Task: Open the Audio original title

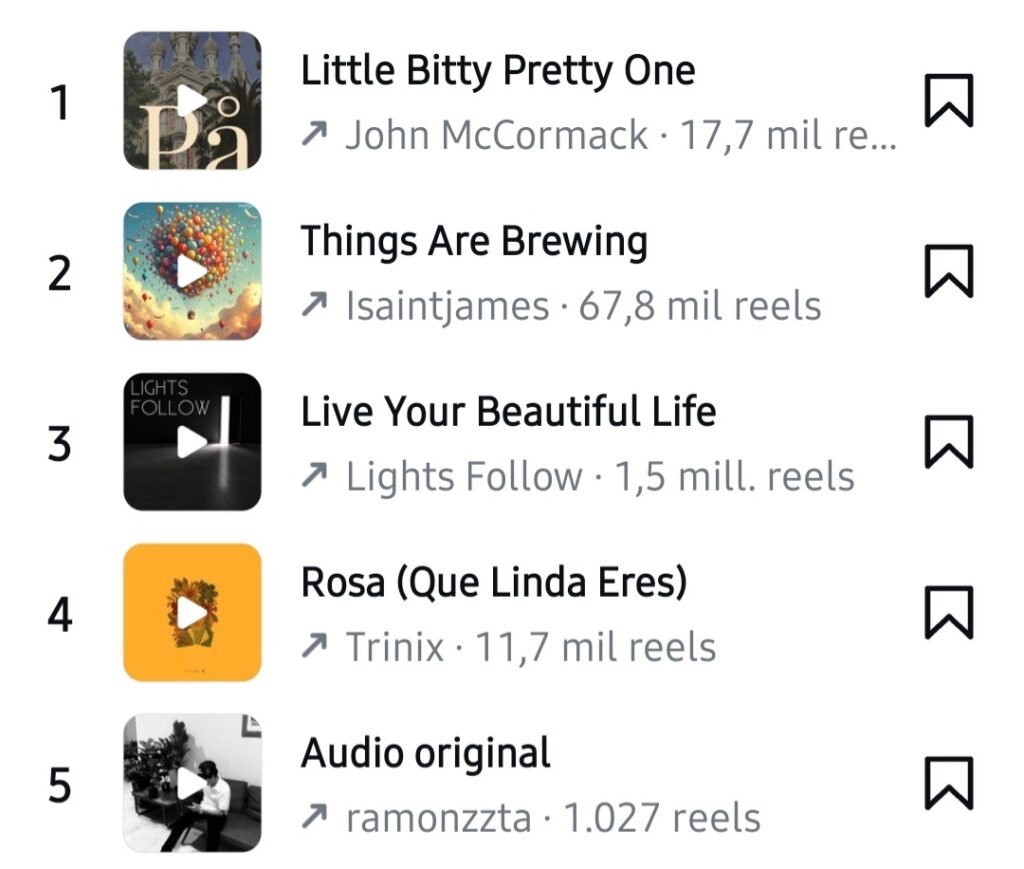Action: [425, 753]
